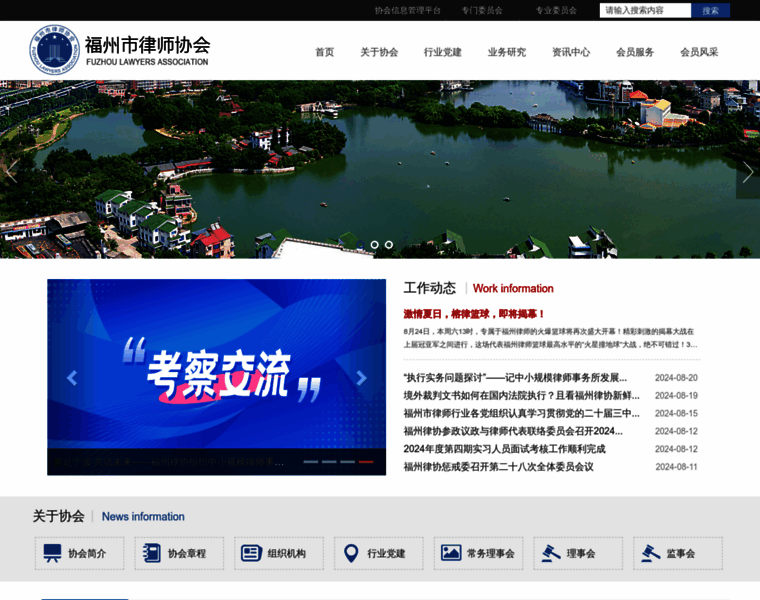Select the second hero banner indicator dot
The height and width of the screenshot is (600, 760).
pos(389,244)
